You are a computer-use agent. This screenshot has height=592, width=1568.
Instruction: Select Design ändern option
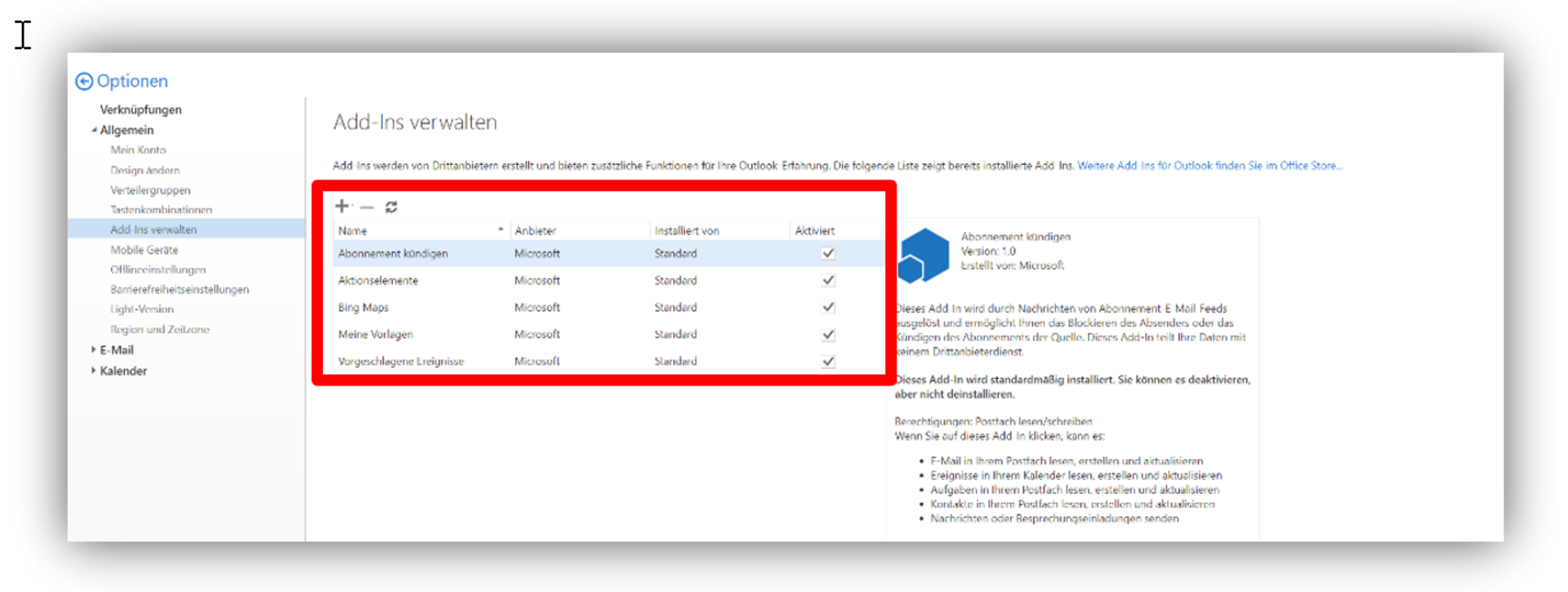[145, 170]
